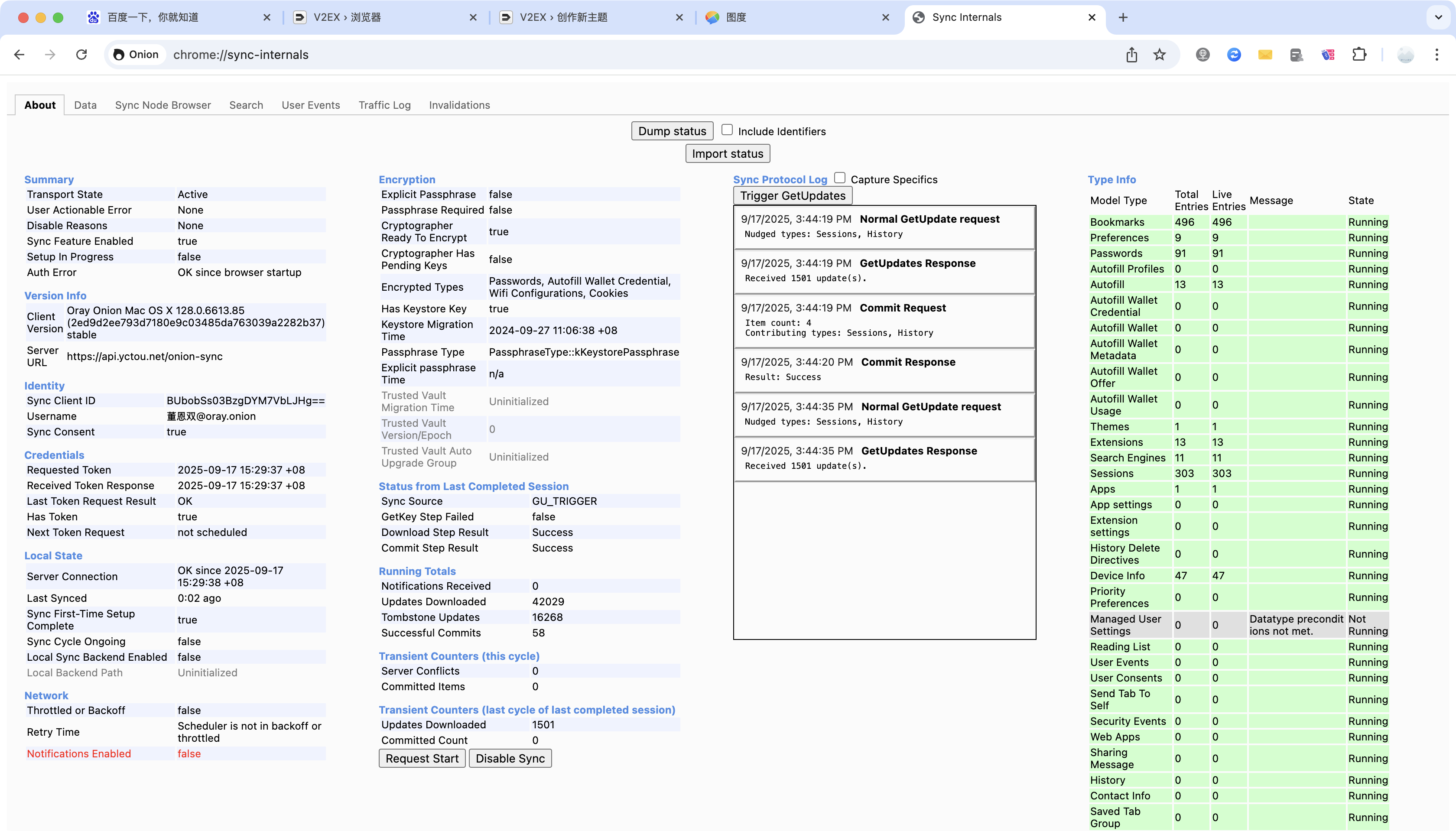Click the Dump status button

coord(672,131)
